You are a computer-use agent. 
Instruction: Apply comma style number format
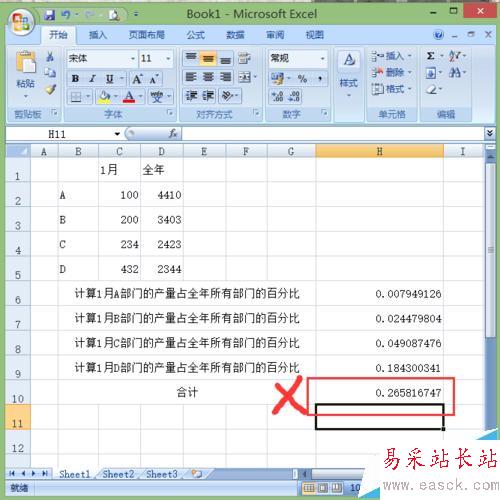coord(320,79)
